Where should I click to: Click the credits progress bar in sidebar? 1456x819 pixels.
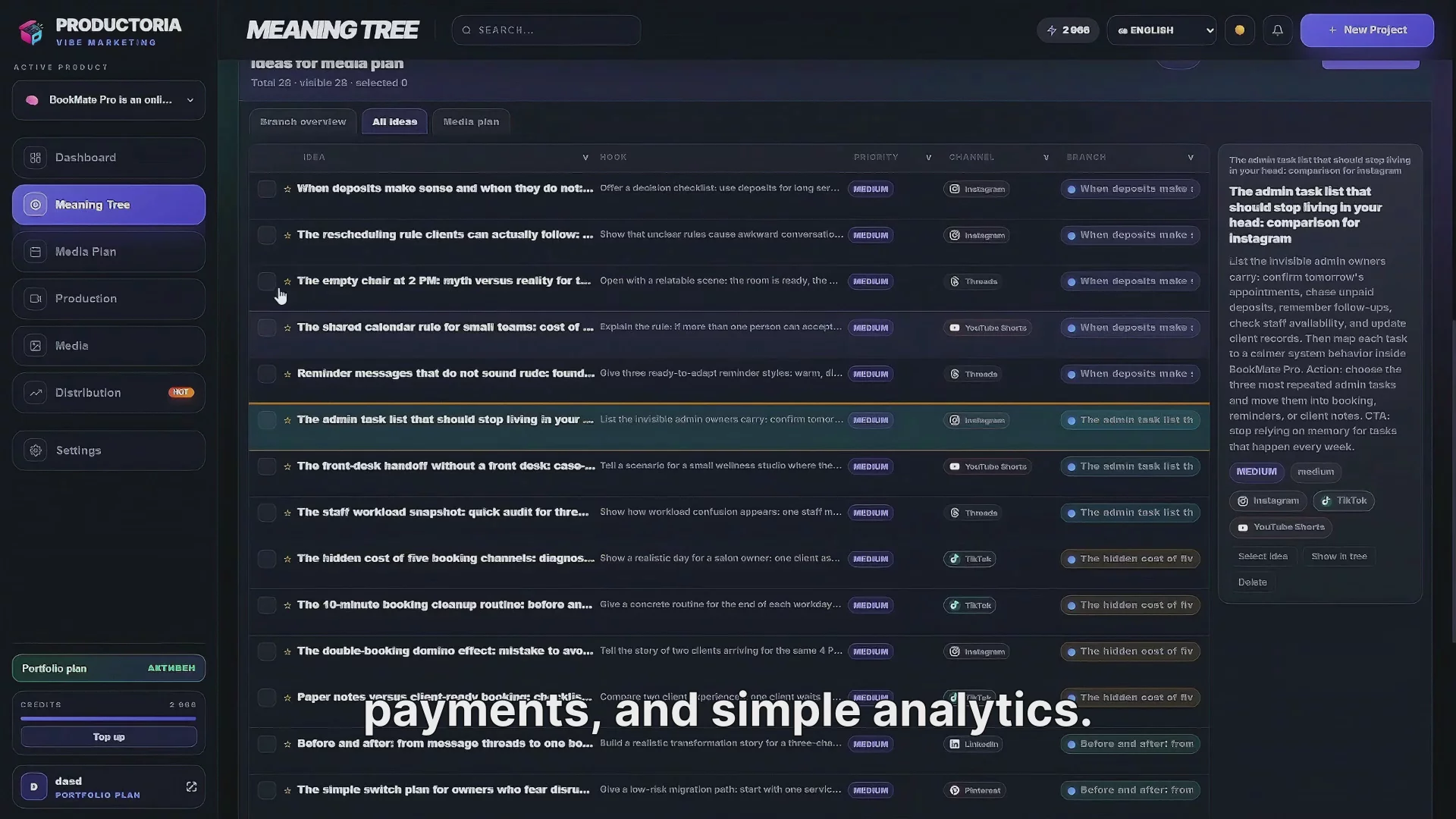tap(108, 718)
